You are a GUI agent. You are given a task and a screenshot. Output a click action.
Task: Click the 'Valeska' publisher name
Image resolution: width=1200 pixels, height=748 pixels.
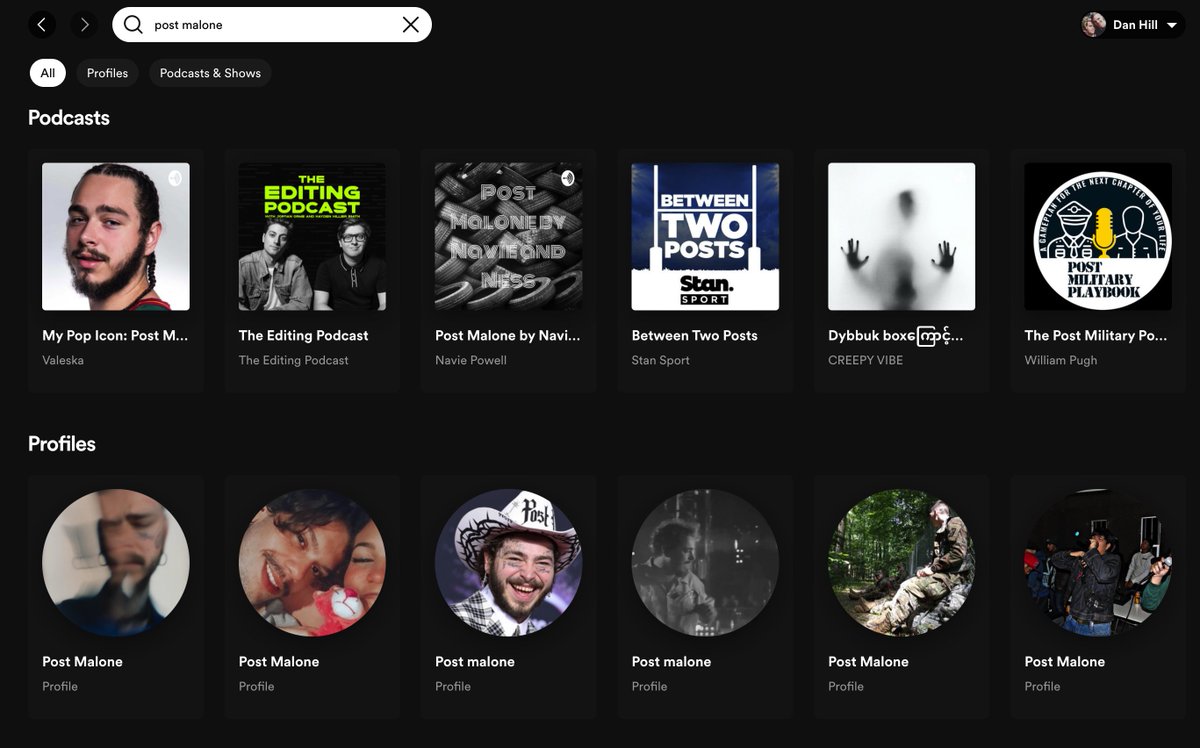pyautogui.click(x=63, y=360)
